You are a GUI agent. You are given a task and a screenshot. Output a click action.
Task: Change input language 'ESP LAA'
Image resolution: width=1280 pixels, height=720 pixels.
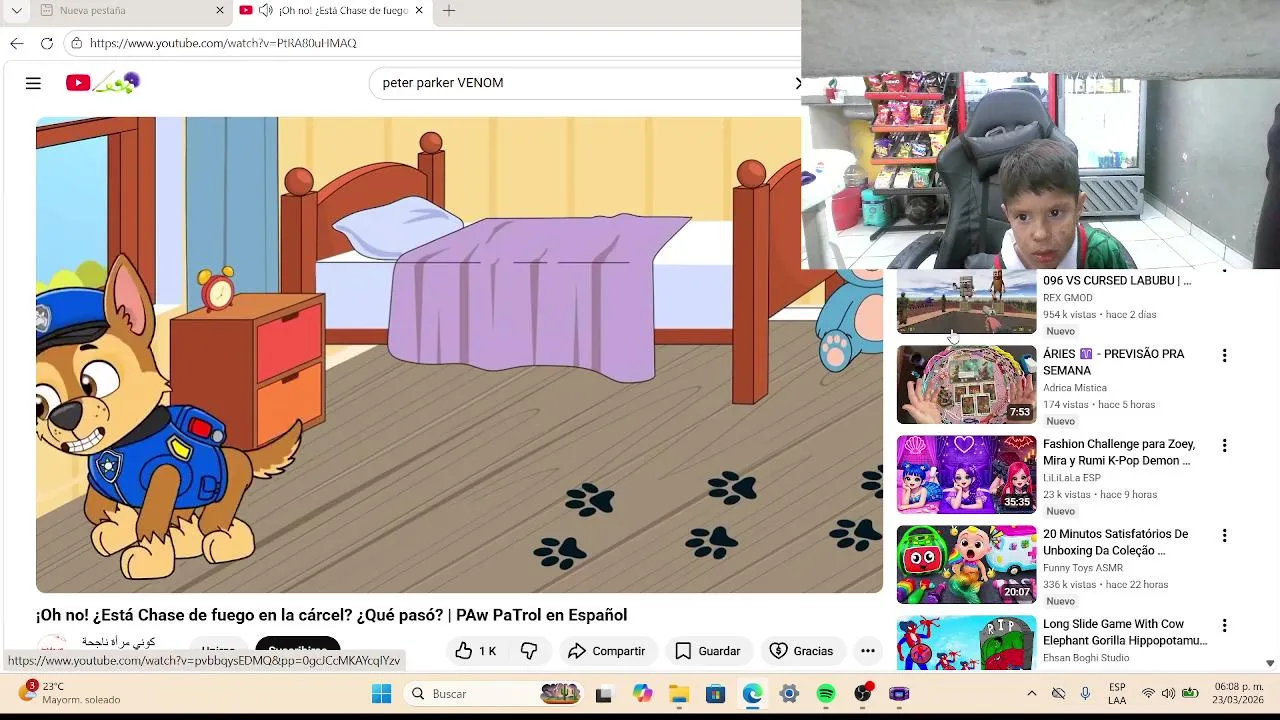[x=1117, y=694]
